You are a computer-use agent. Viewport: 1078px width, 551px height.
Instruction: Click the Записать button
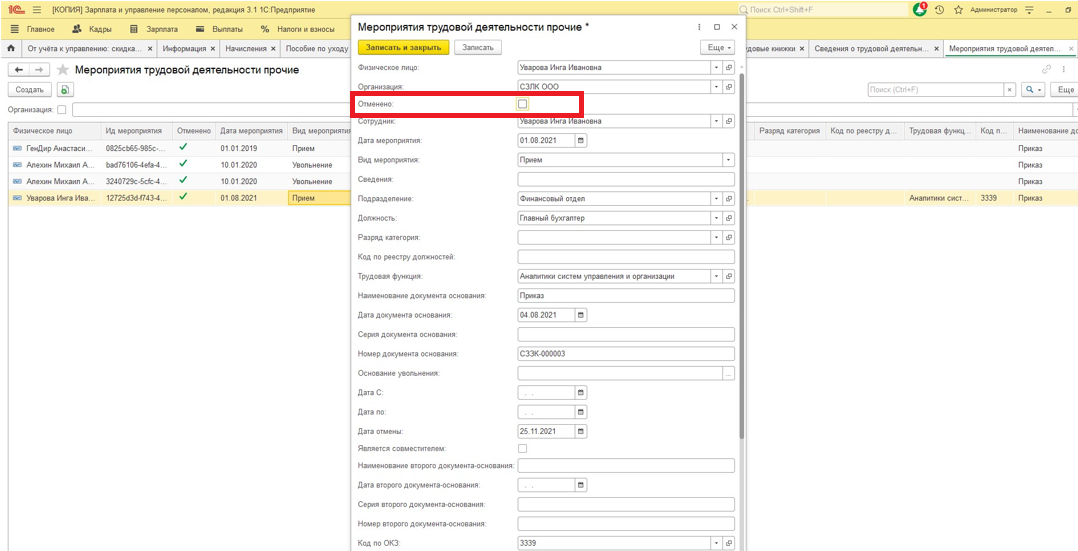[x=478, y=47]
